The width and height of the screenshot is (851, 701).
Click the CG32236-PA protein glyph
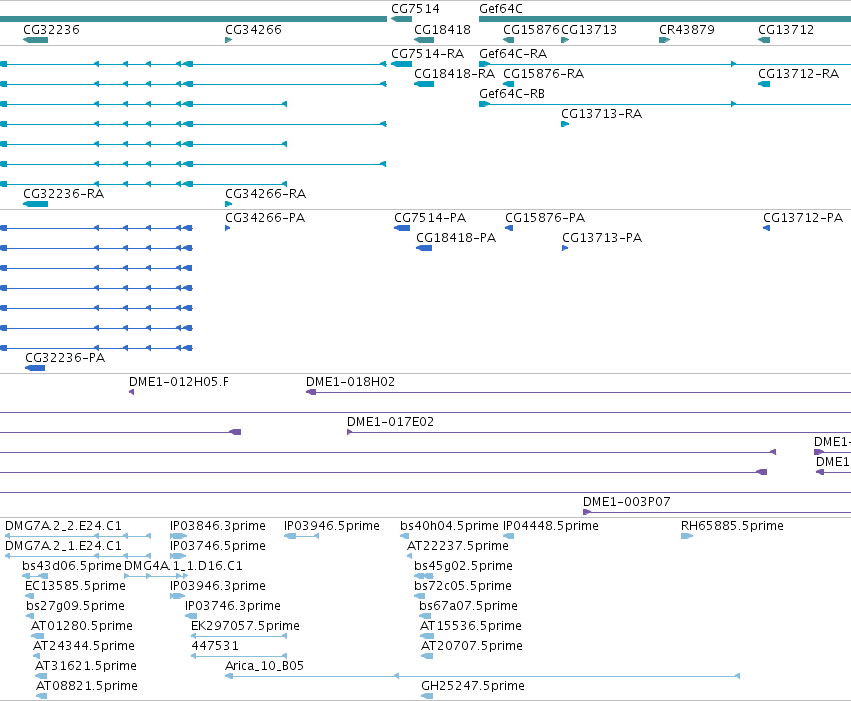coord(35,368)
